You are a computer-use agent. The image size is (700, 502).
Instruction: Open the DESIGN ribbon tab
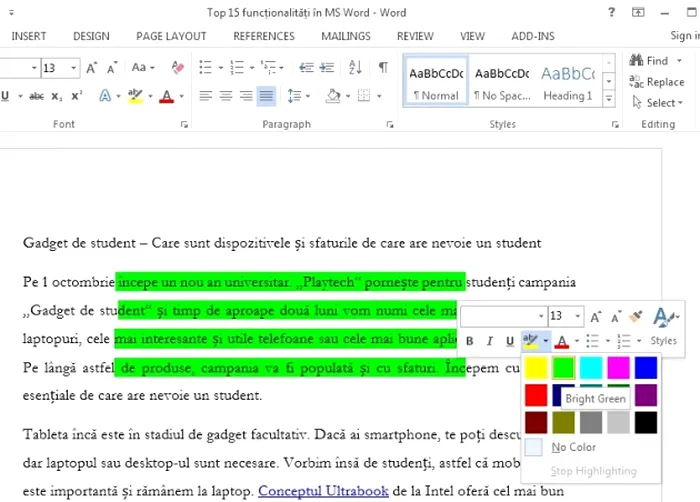[x=92, y=36]
